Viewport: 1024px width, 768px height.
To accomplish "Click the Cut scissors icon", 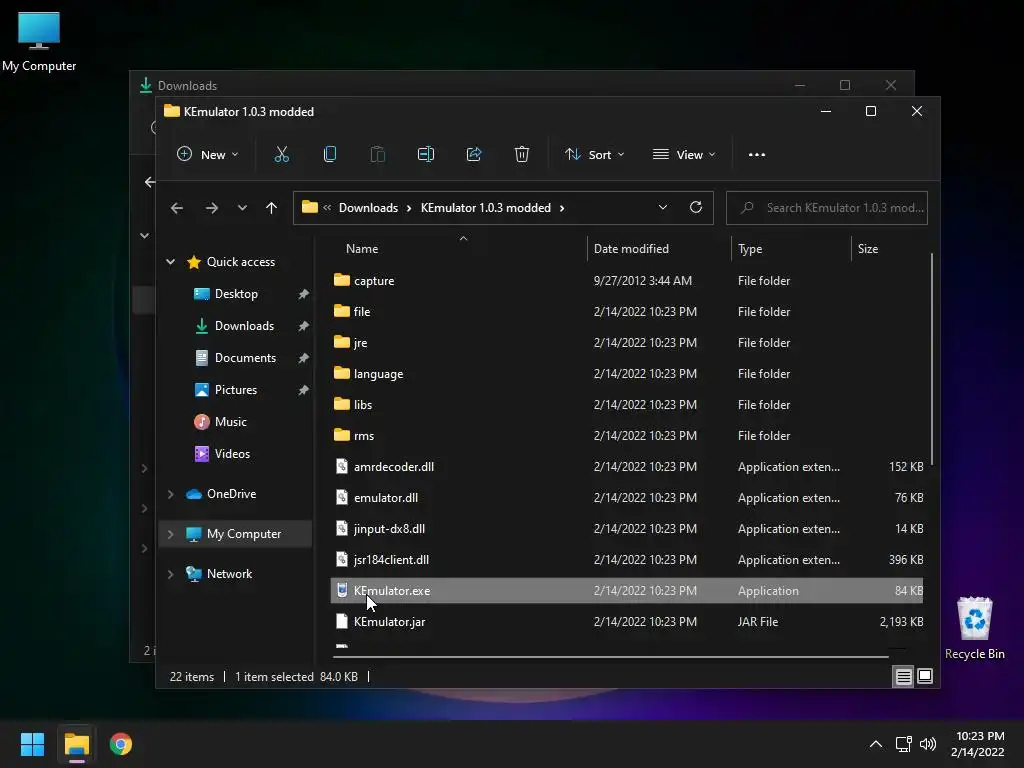I will (x=281, y=155).
